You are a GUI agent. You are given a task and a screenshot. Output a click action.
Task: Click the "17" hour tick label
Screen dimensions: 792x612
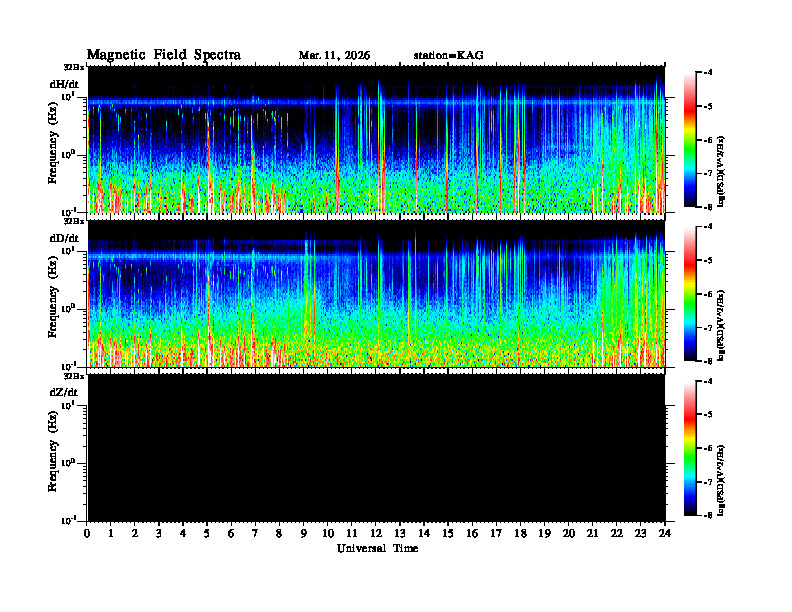point(497,534)
